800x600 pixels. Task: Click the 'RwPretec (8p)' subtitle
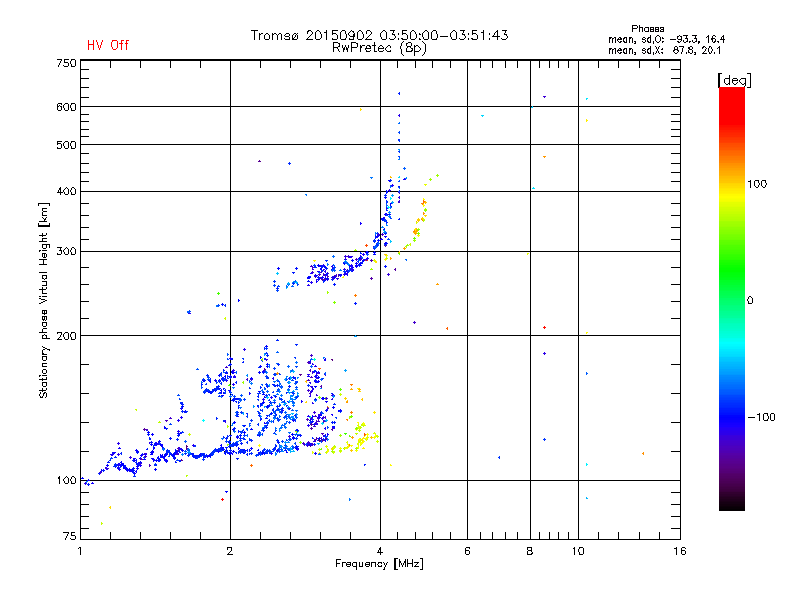tap(379, 48)
